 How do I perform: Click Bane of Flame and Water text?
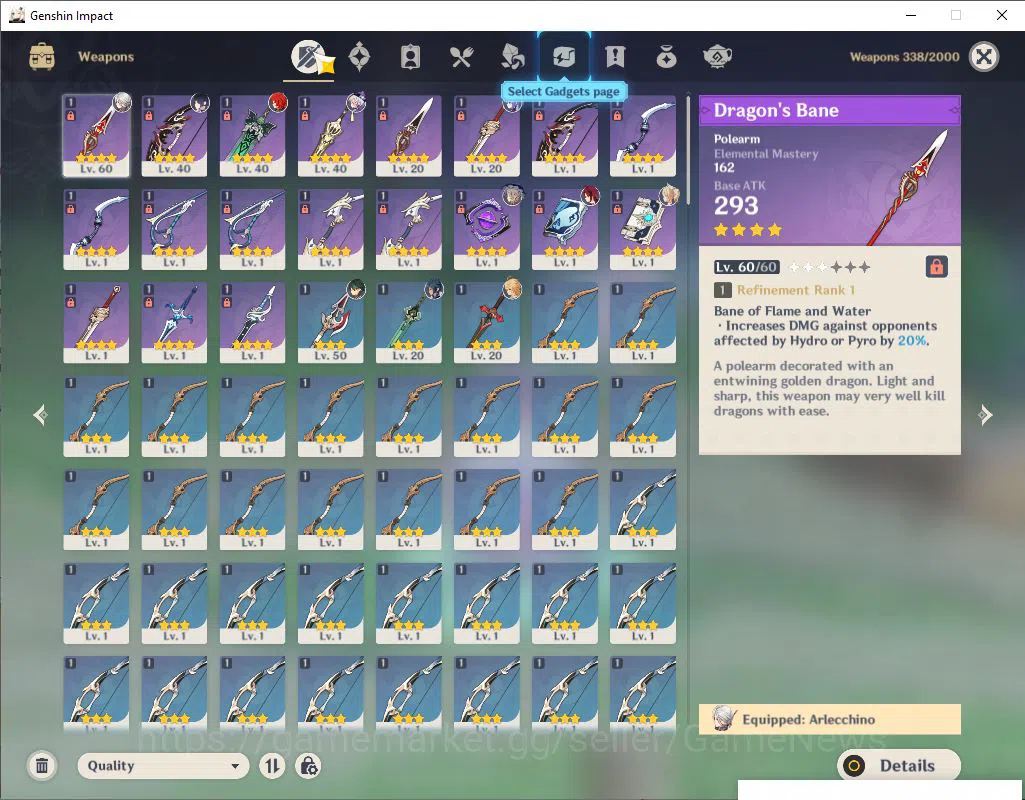pyautogui.click(x=792, y=310)
